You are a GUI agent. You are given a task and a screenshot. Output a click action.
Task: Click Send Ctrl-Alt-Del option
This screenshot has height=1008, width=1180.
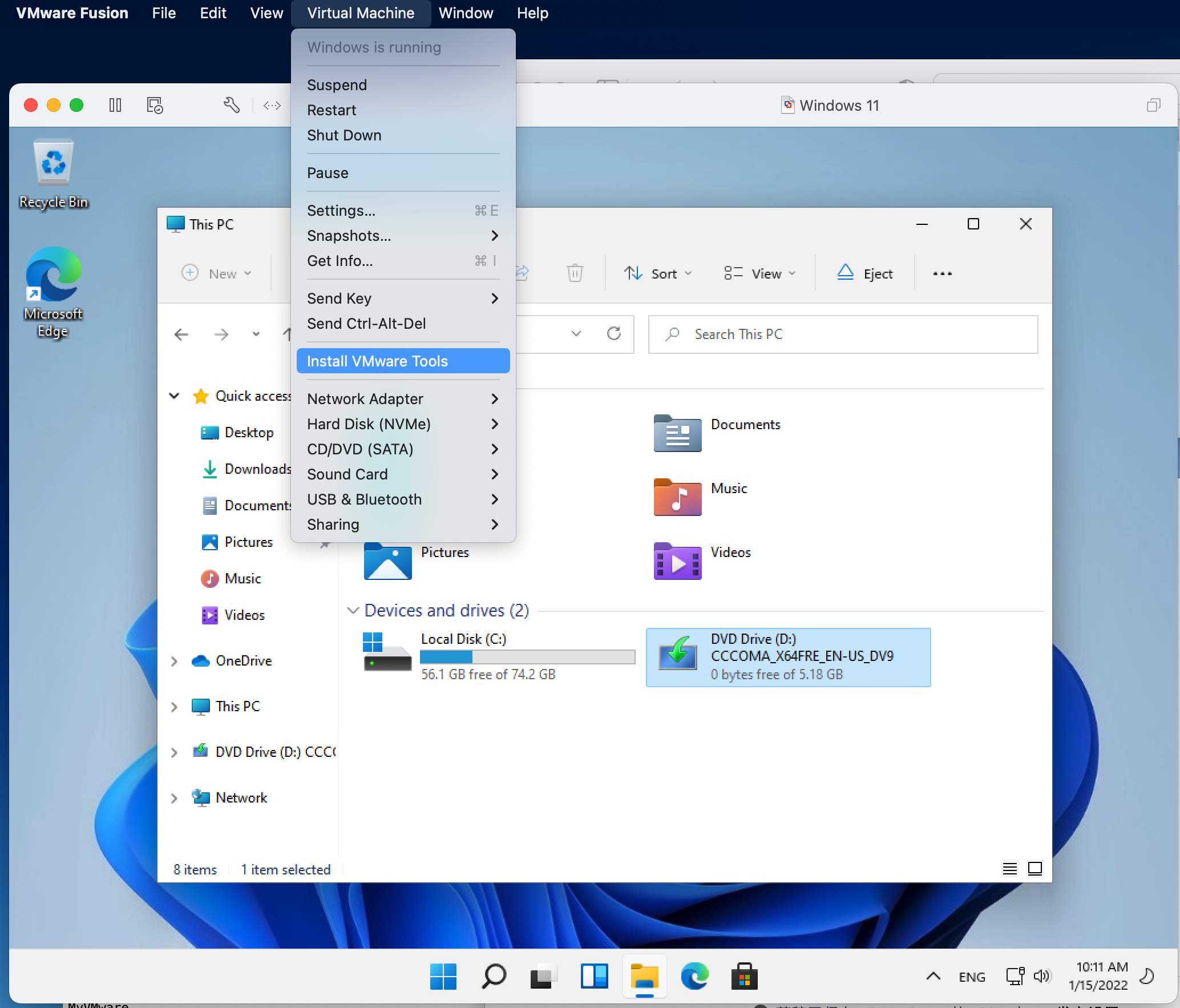(x=367, y=323)
